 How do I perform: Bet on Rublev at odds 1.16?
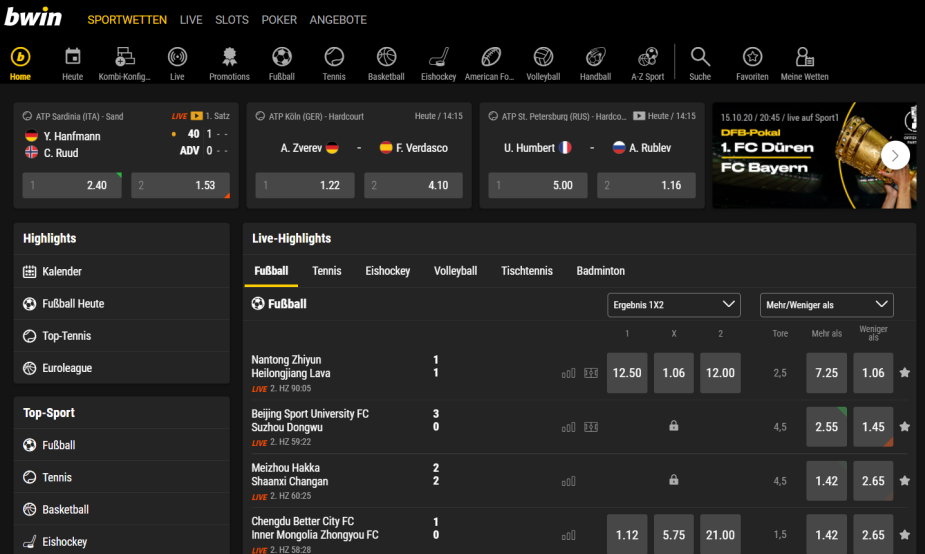point(647,185)
